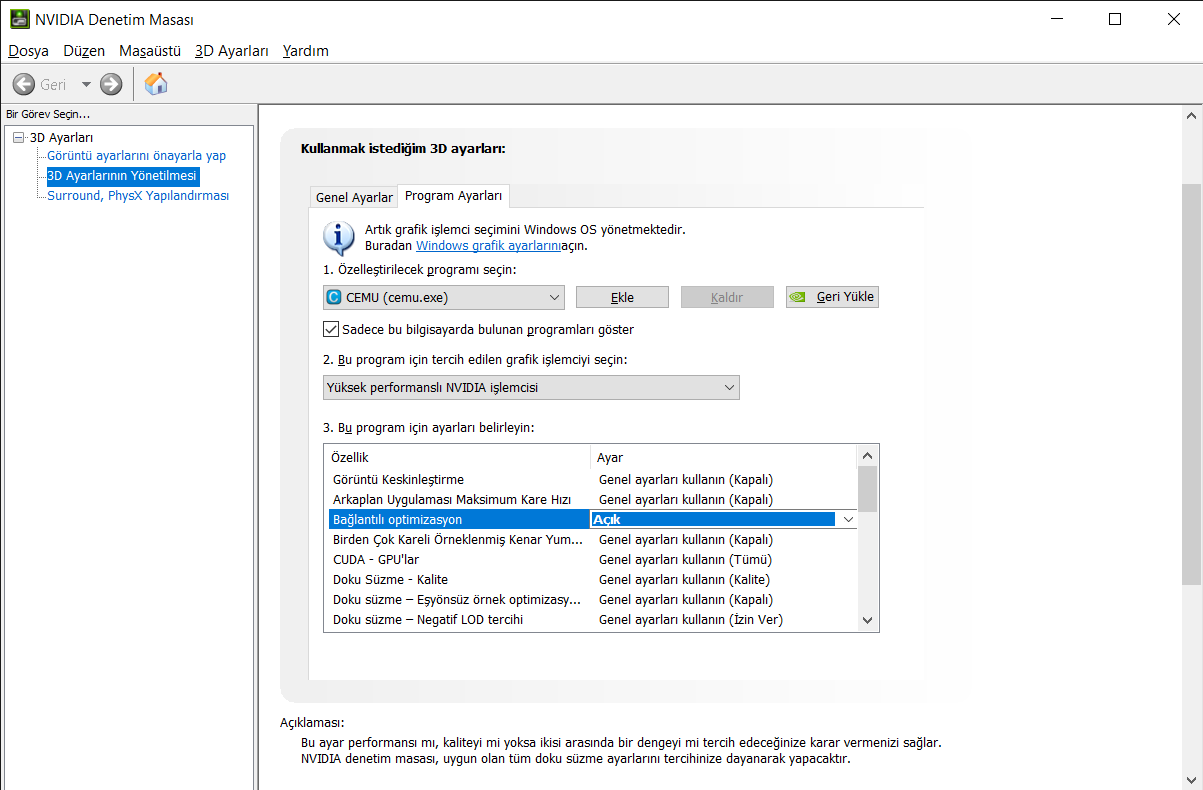This screenshot has width=1203, height=790.
Task: Click the Geri back arrow icon
Action: [24, 84]
